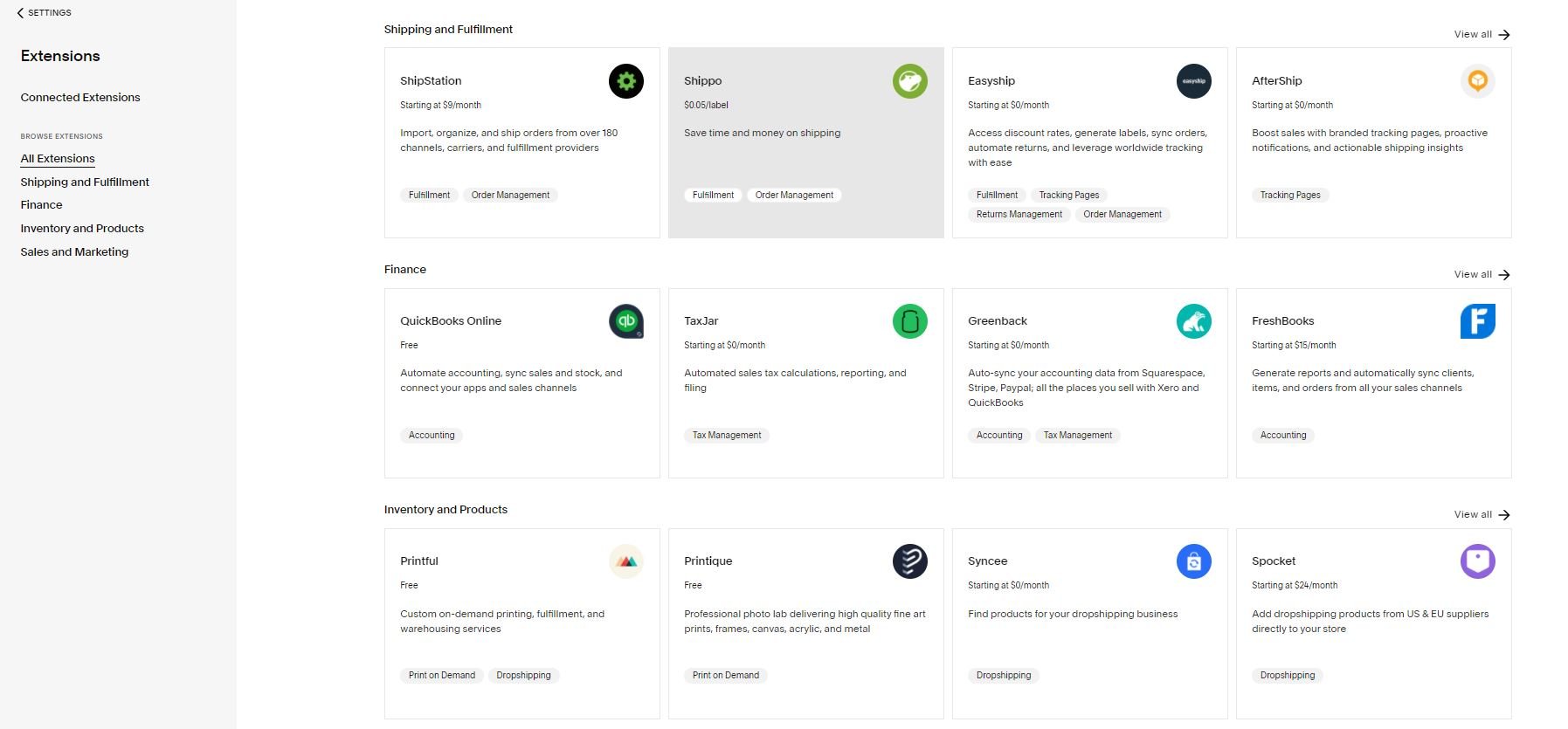The height and width of the screenshot is (729, 1568).
Task: View all Shipping and Fulfillment extensions
Action: coord(1482,35)
